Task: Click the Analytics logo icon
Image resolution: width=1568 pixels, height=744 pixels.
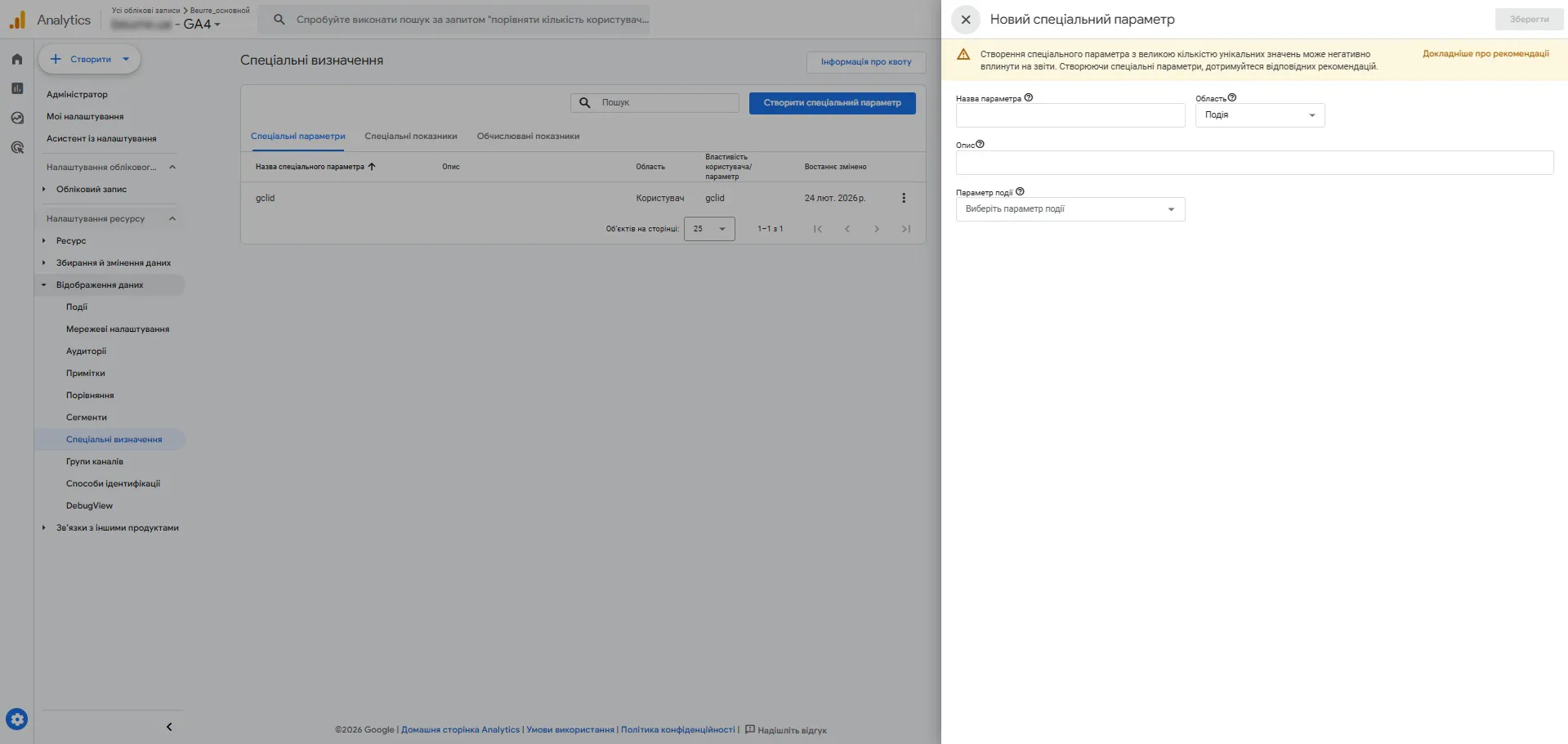Action: click(x=17, y=20)
